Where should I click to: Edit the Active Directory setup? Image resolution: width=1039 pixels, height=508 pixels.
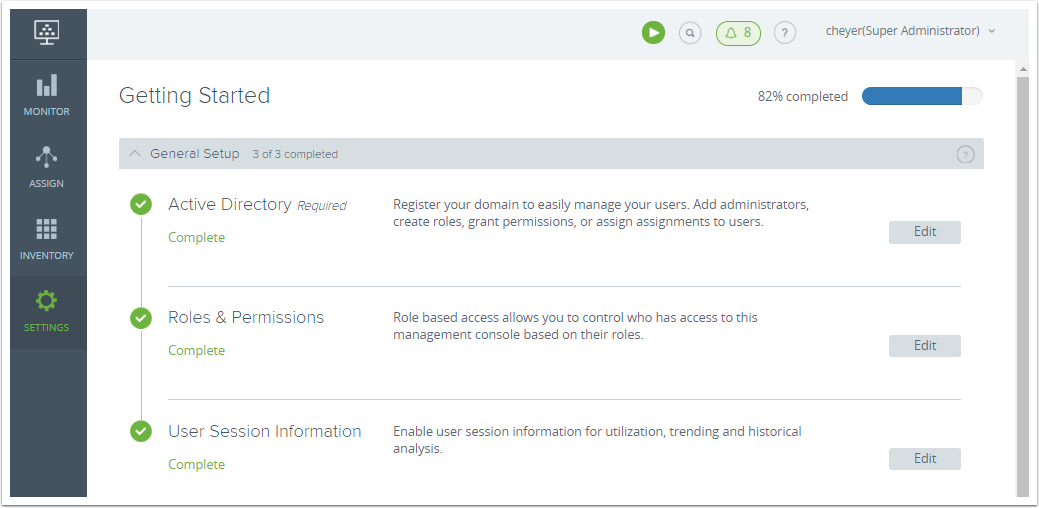(924, 232)
